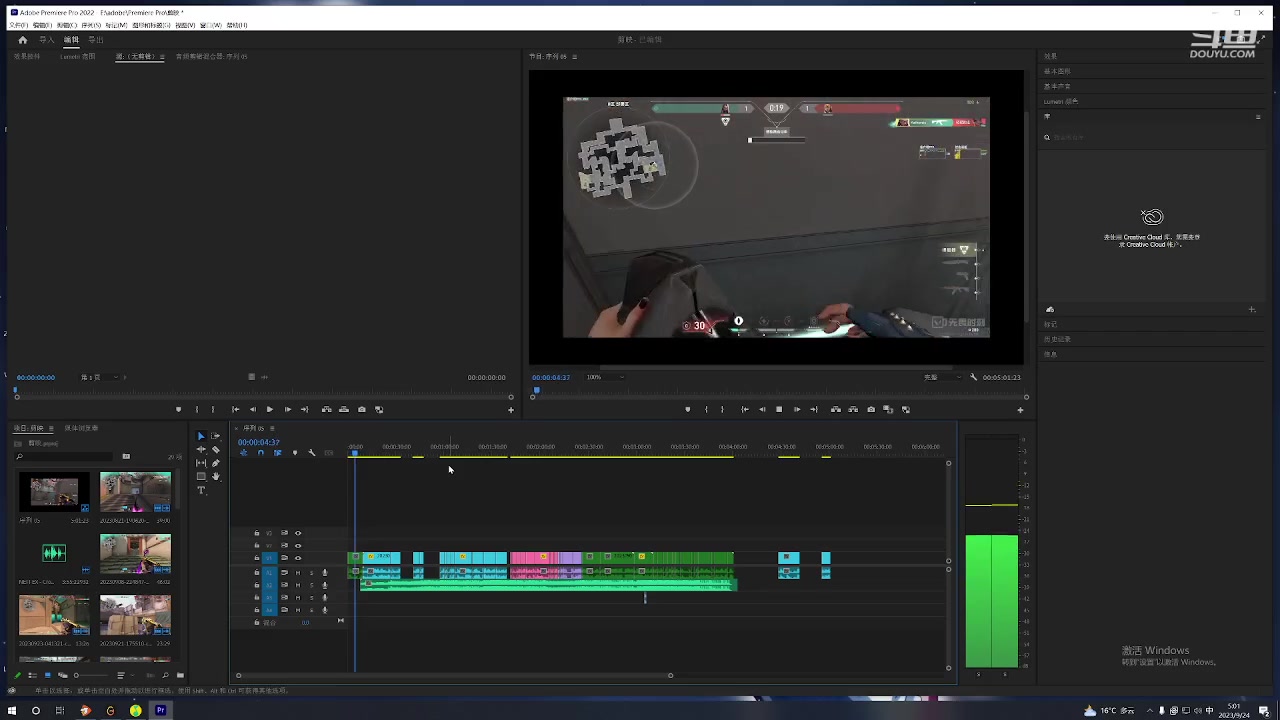Screen dimensions: 1280x720
Task: Click Mark In in Program monitor
Action: [x=706, y=409]
